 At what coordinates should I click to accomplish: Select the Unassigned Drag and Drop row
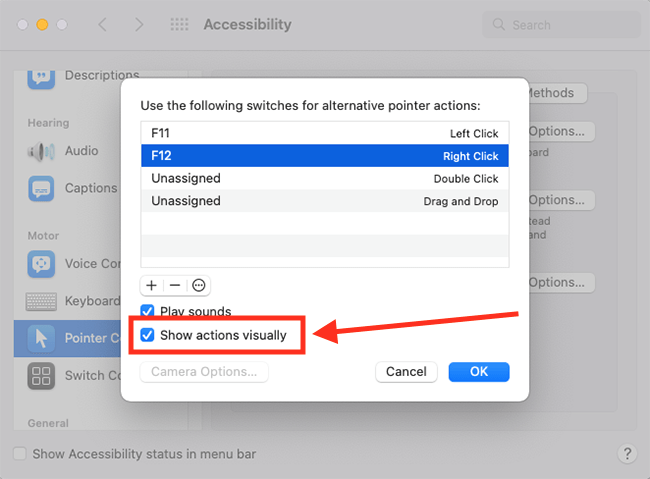(x=325, y=201)
